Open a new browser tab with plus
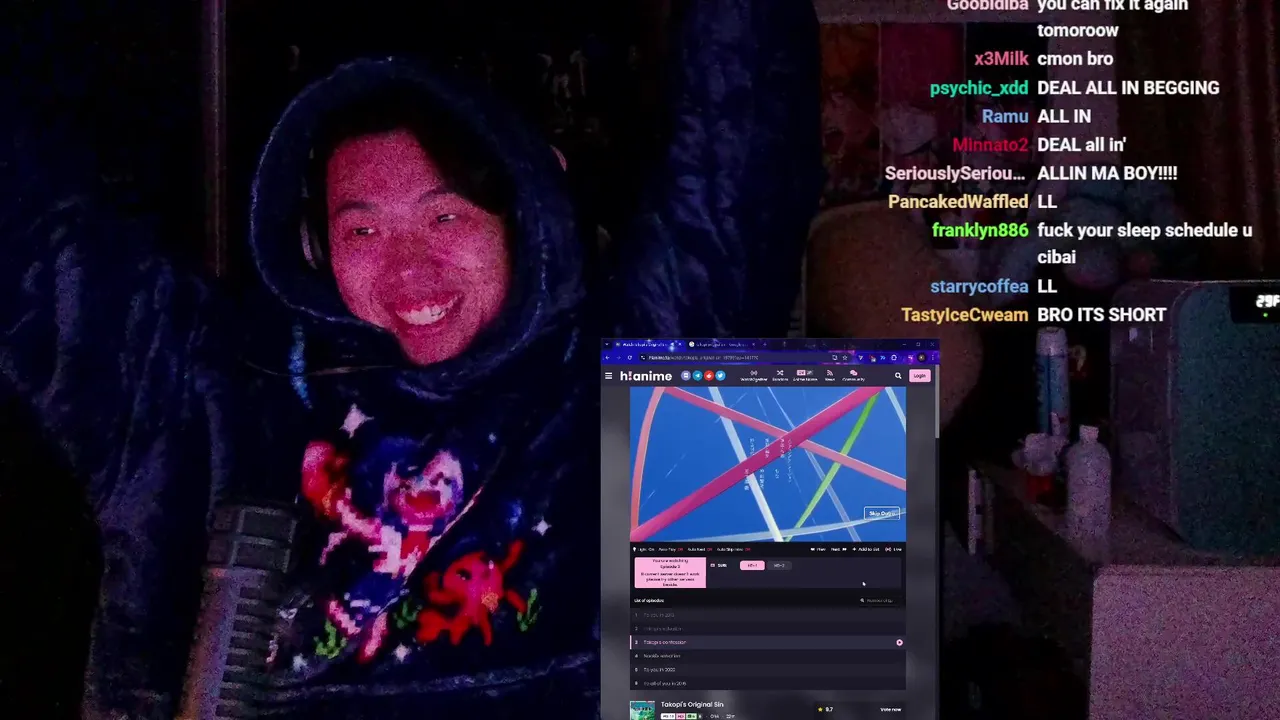Screen dimensions: 1280x720 pos(765,344)
